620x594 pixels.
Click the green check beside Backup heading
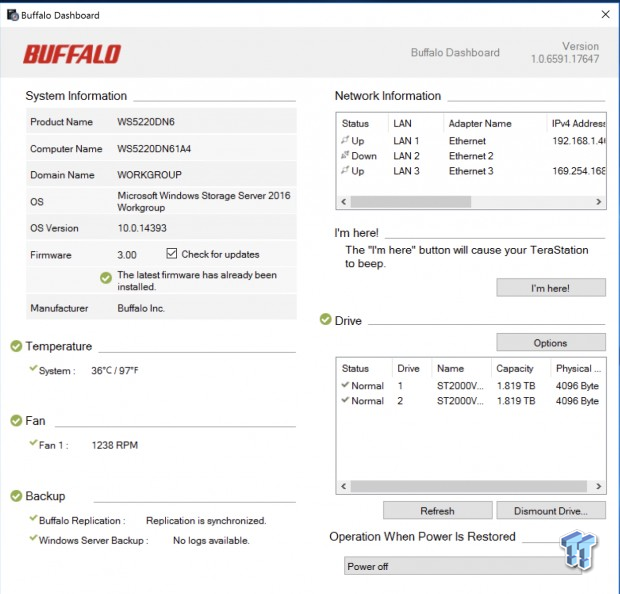coord(16,496)
